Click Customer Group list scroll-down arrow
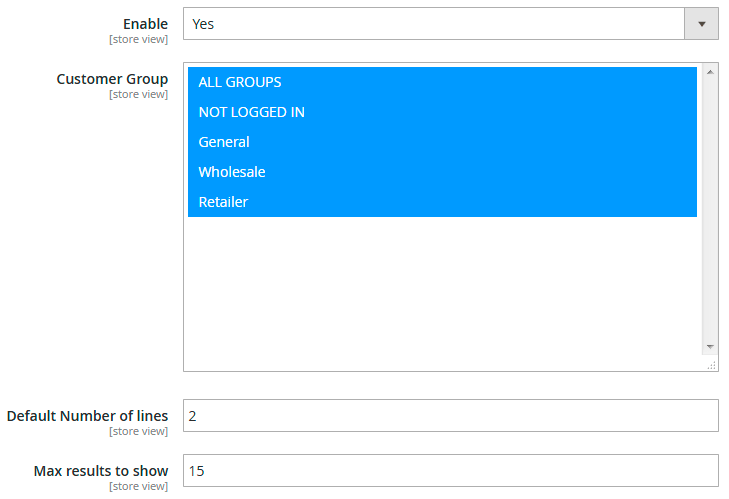The width and height of the screenshot is (729, 499). (x=710, y=346)
